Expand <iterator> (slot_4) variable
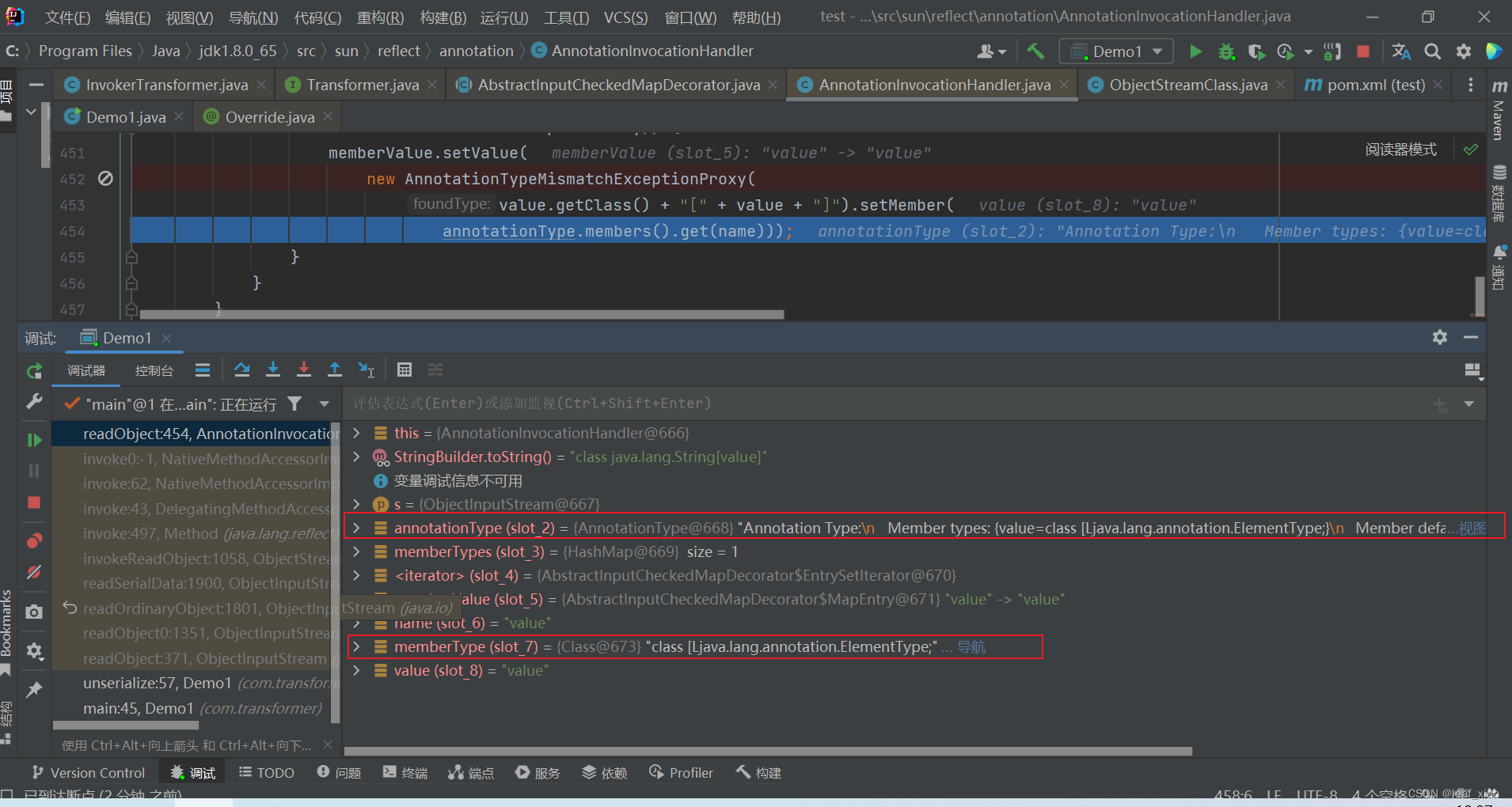The height and width of the screenshot is (807, 1512). 357,575
